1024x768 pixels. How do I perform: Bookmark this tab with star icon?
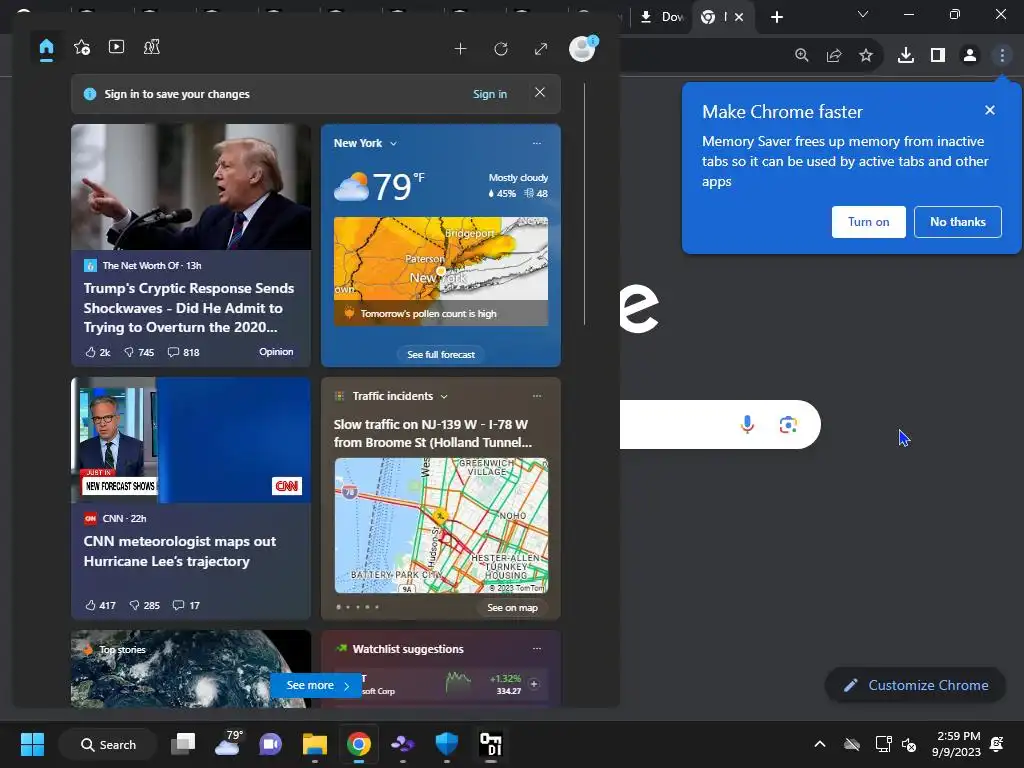pos(866,56)
